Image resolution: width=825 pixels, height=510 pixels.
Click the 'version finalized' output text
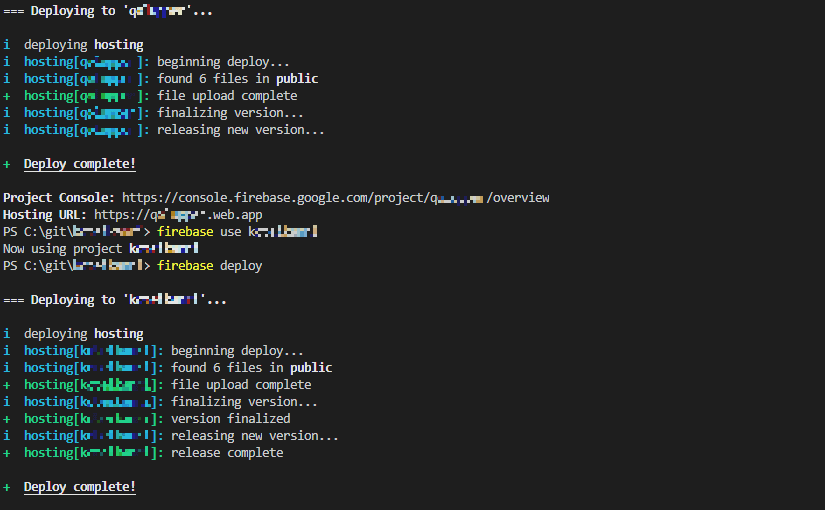[x=230, y=419]
